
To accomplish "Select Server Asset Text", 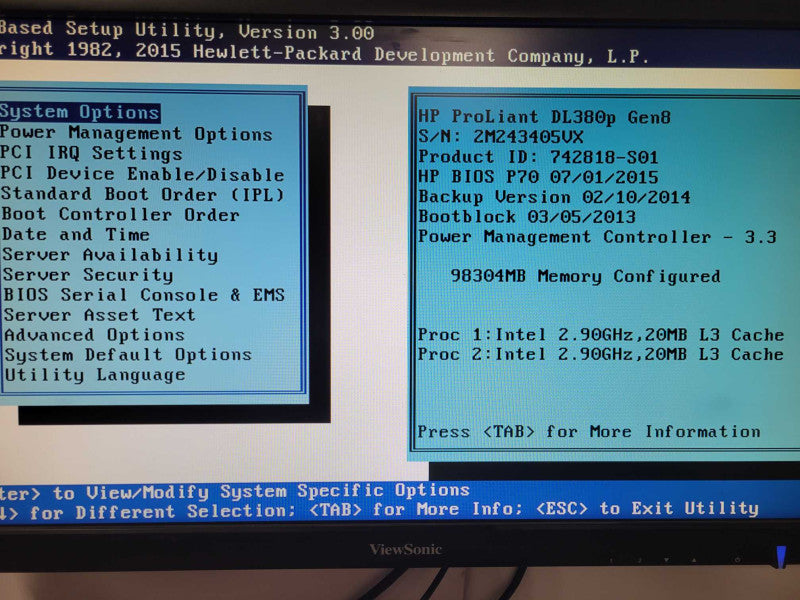I will pyautogui.click(x=99, y=315).
